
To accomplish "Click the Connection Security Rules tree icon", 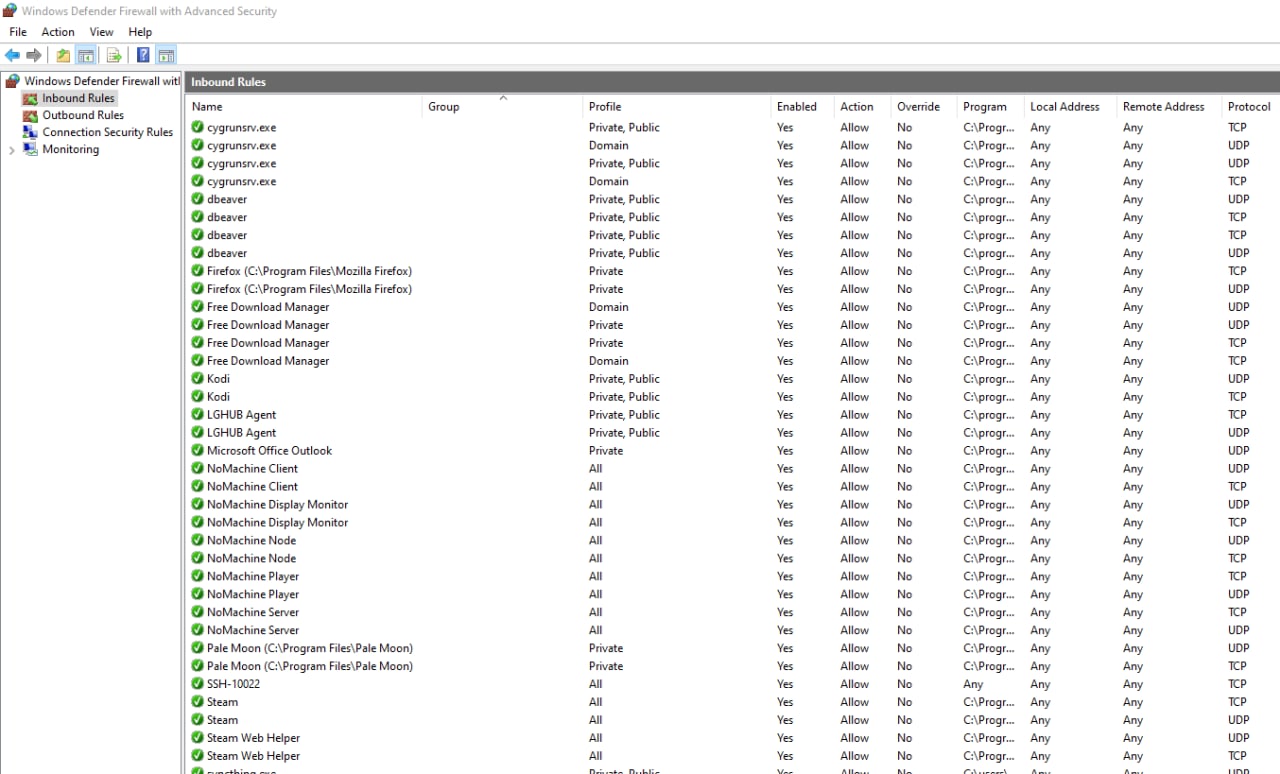I will coord(31,132).
